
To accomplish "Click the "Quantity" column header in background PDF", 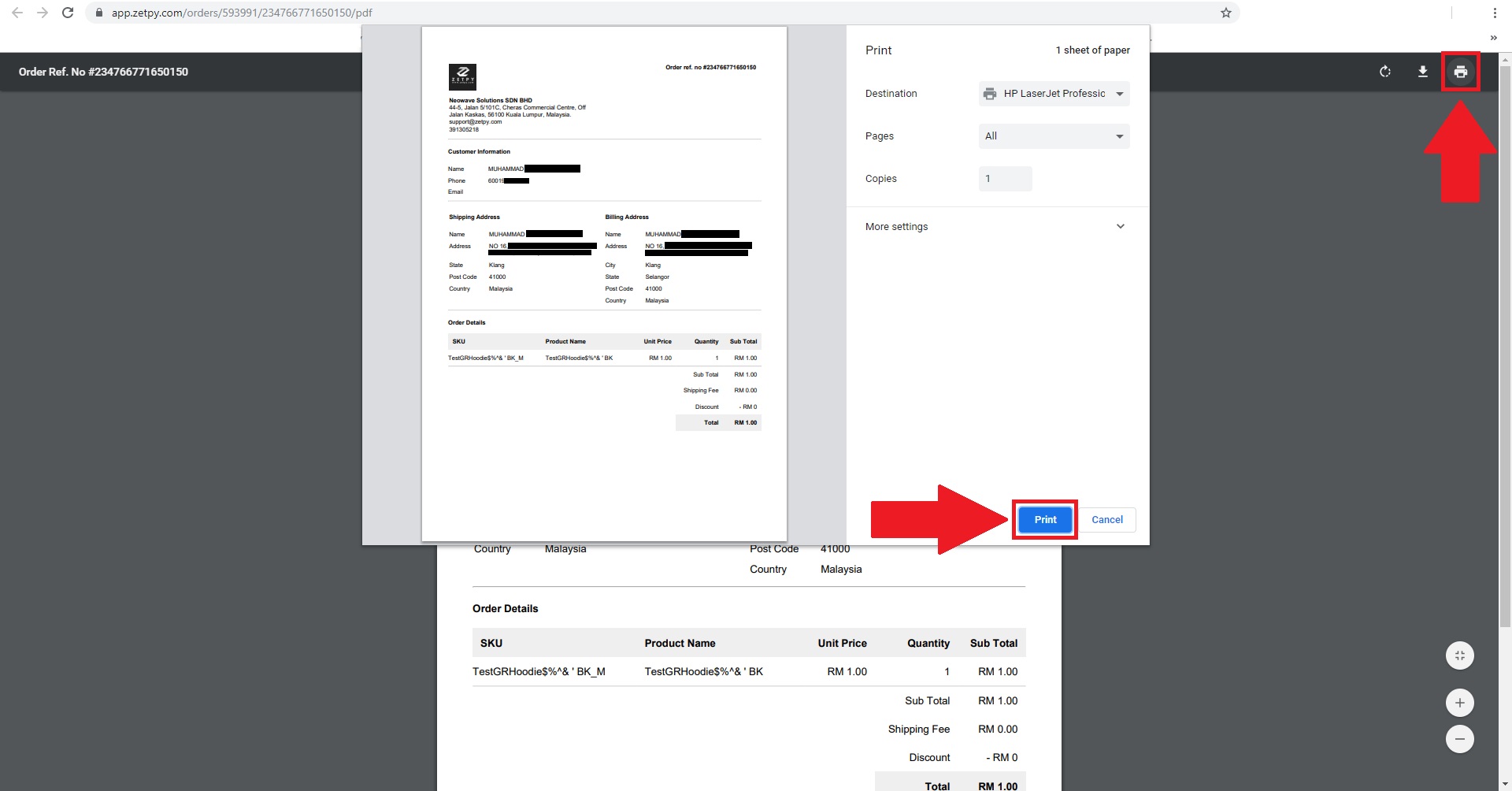I will coord(928,644).
